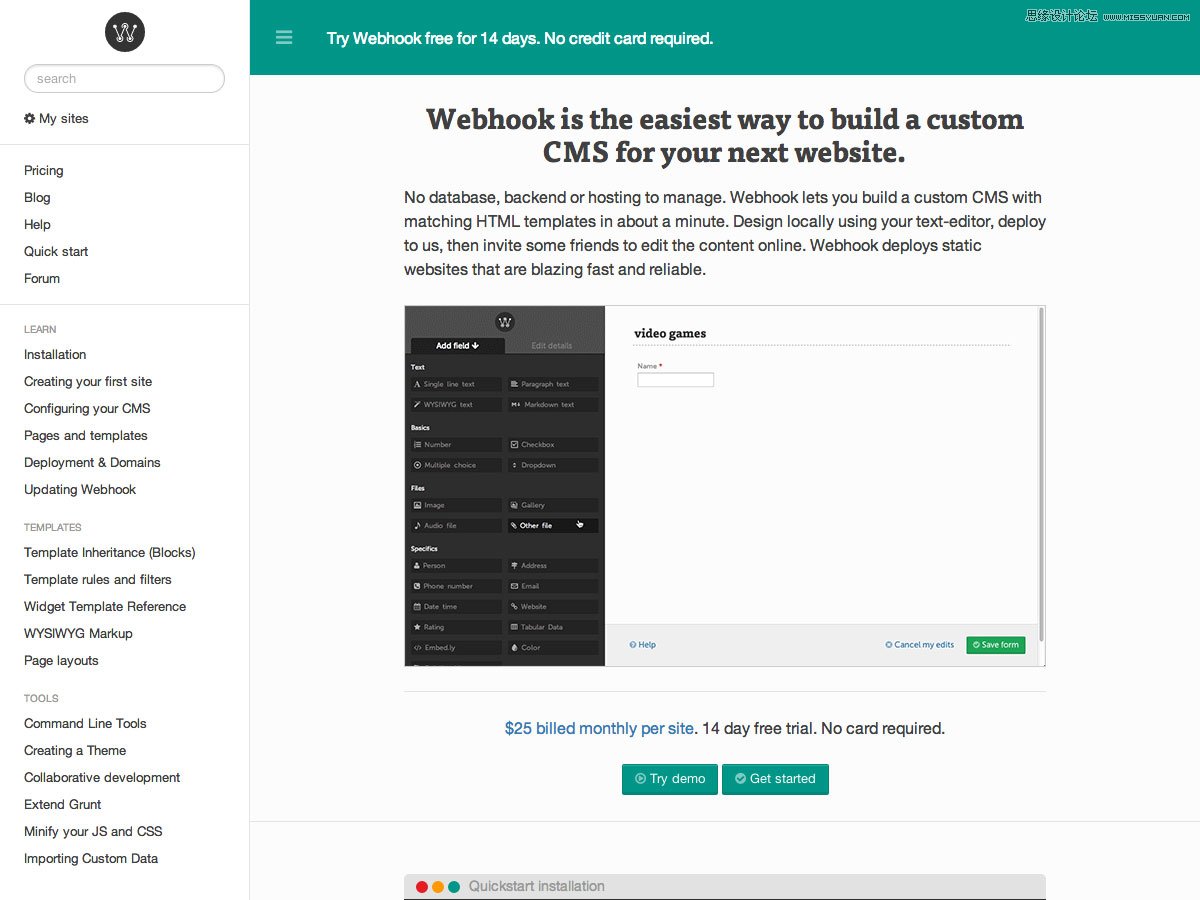The height and width of the screenshot is (900, 1200).
Task: Click the Get started button
Action: coord(775,779)
